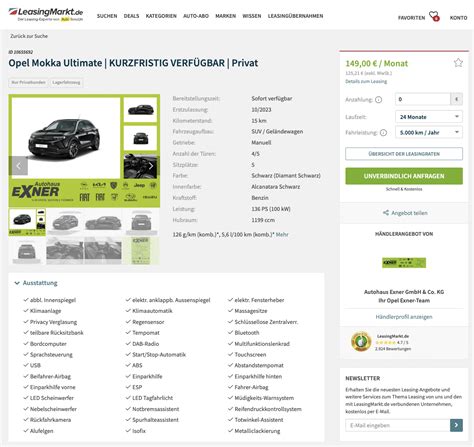Open favorites heart icon in header
Viewport: 474px width, 447px height.
(434, 16)
